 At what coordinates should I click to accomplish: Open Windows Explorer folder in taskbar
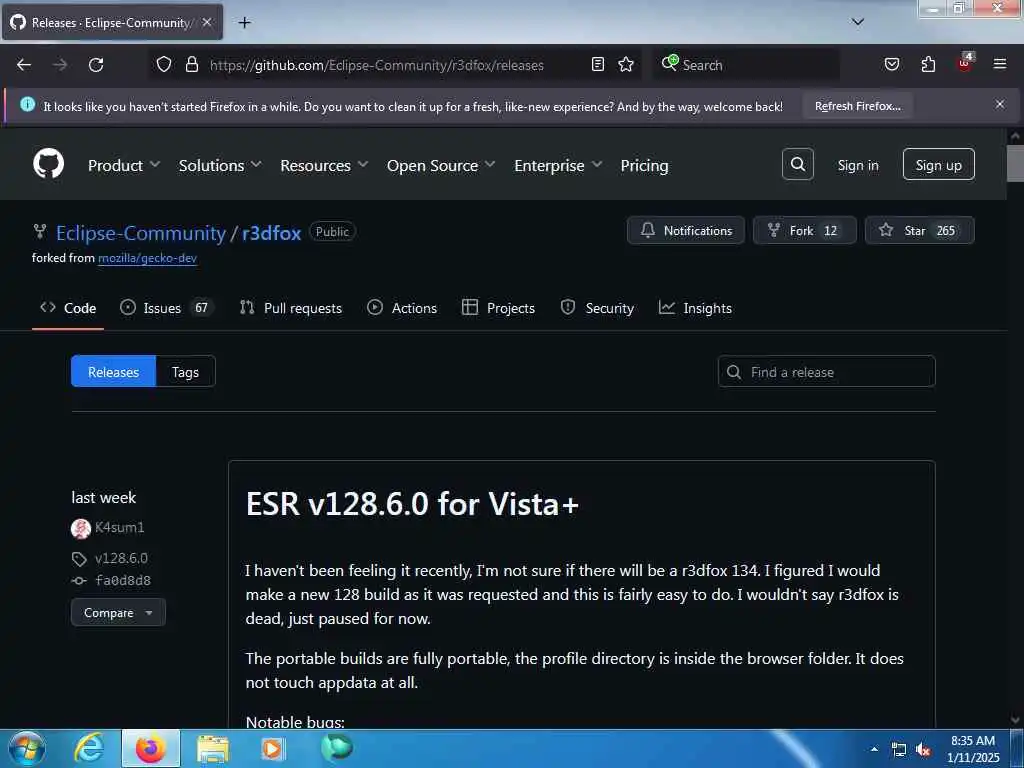[213, 749]
